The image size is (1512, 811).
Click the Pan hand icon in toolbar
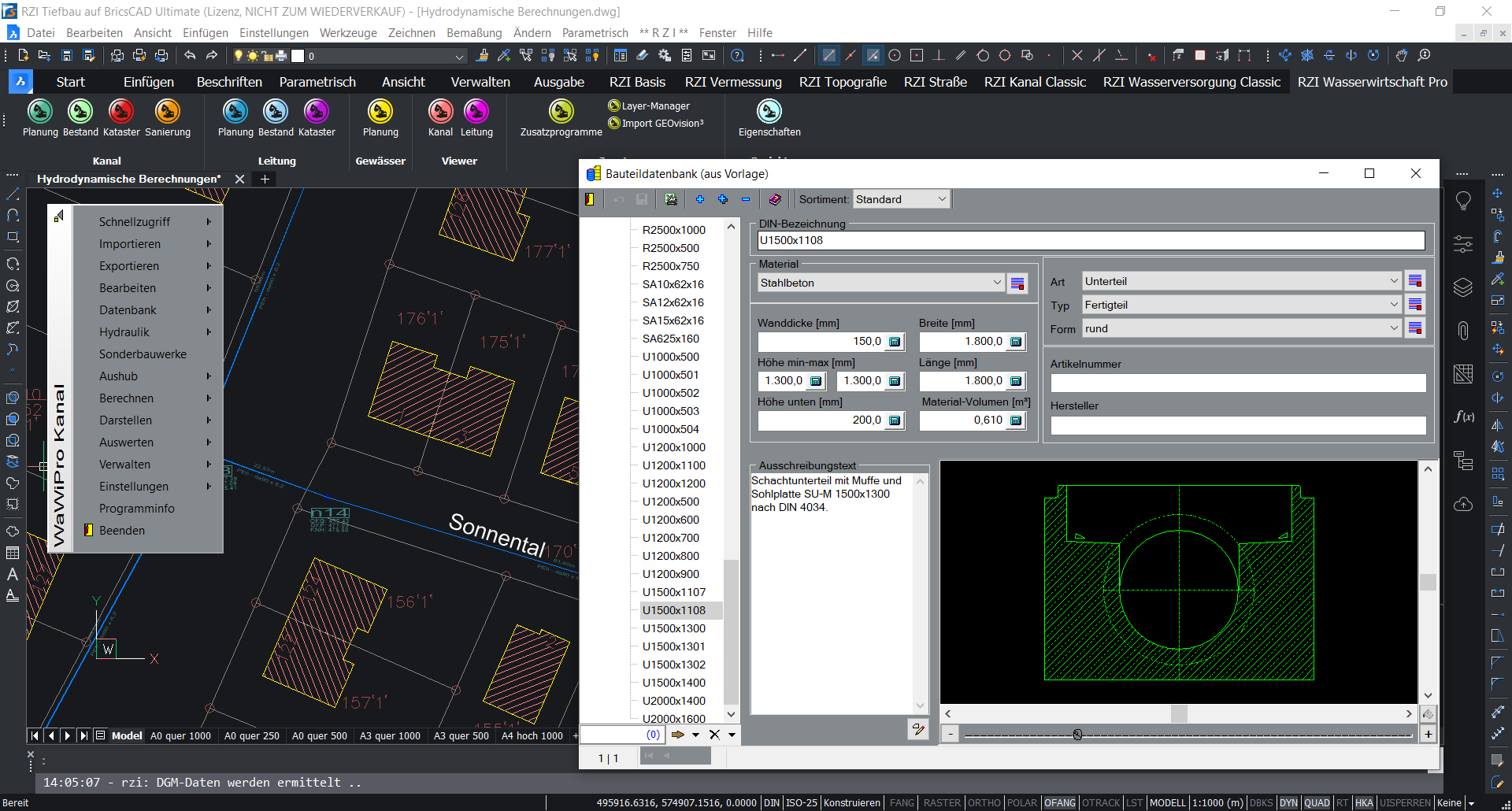[x=1402, y=55]
